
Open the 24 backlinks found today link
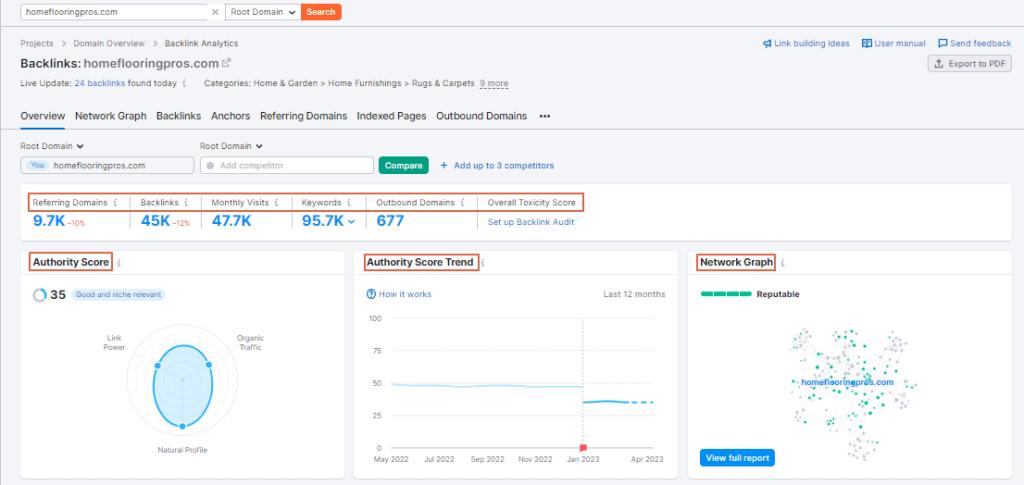(99, 84)
